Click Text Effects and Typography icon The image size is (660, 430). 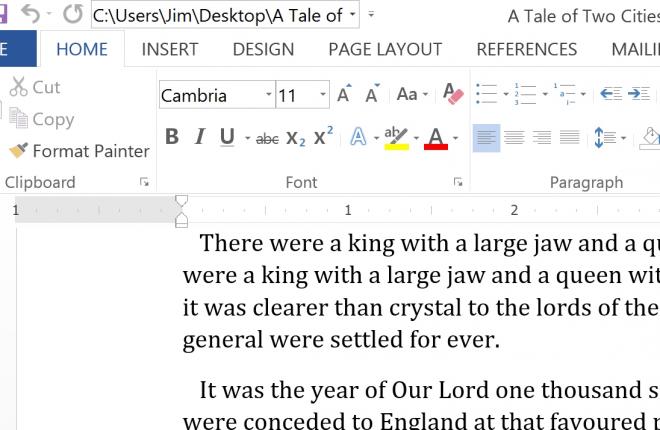(358, 137)
